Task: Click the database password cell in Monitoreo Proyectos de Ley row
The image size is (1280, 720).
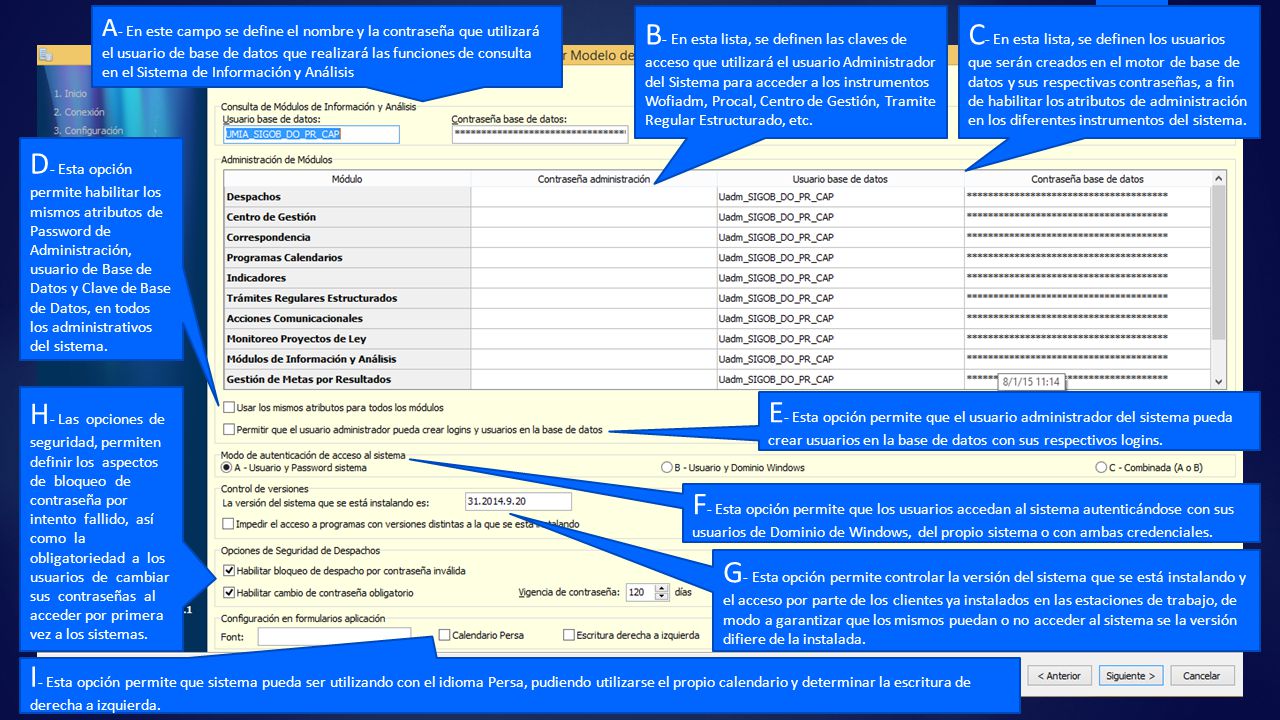Action: [x=1088, y=339]
